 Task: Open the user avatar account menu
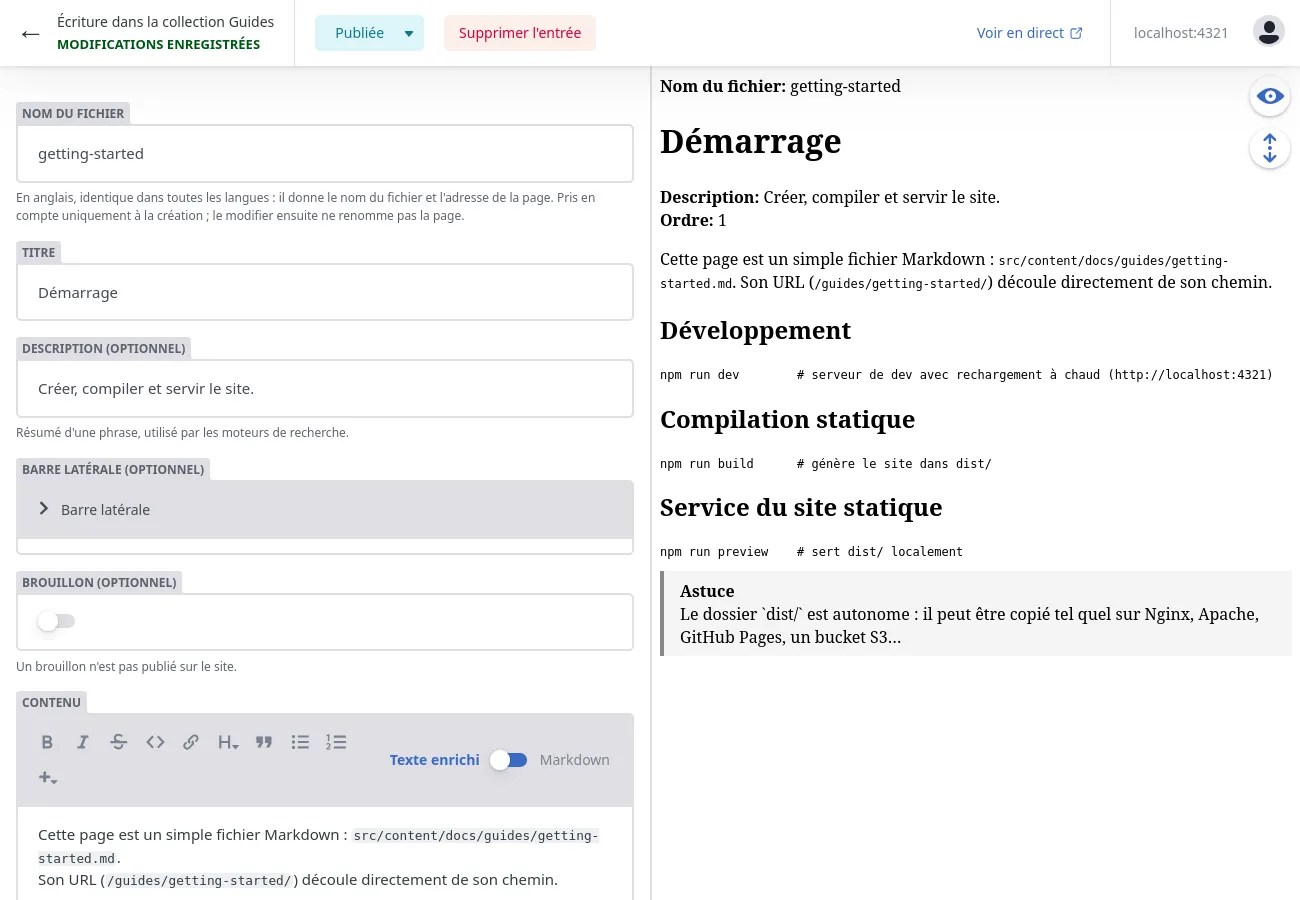pos(1269,32)
